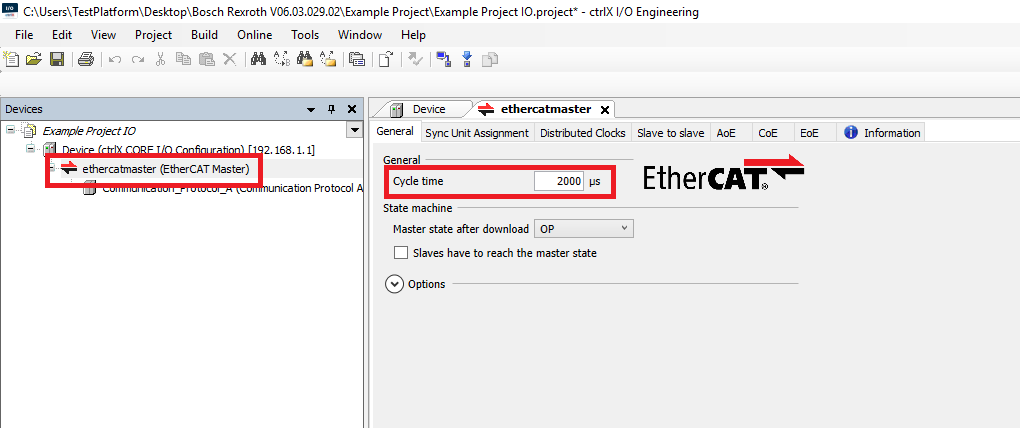Collapse the Example Project IO tree node
The height and width of the screenshot is (428, 1020).
point(10,130)
